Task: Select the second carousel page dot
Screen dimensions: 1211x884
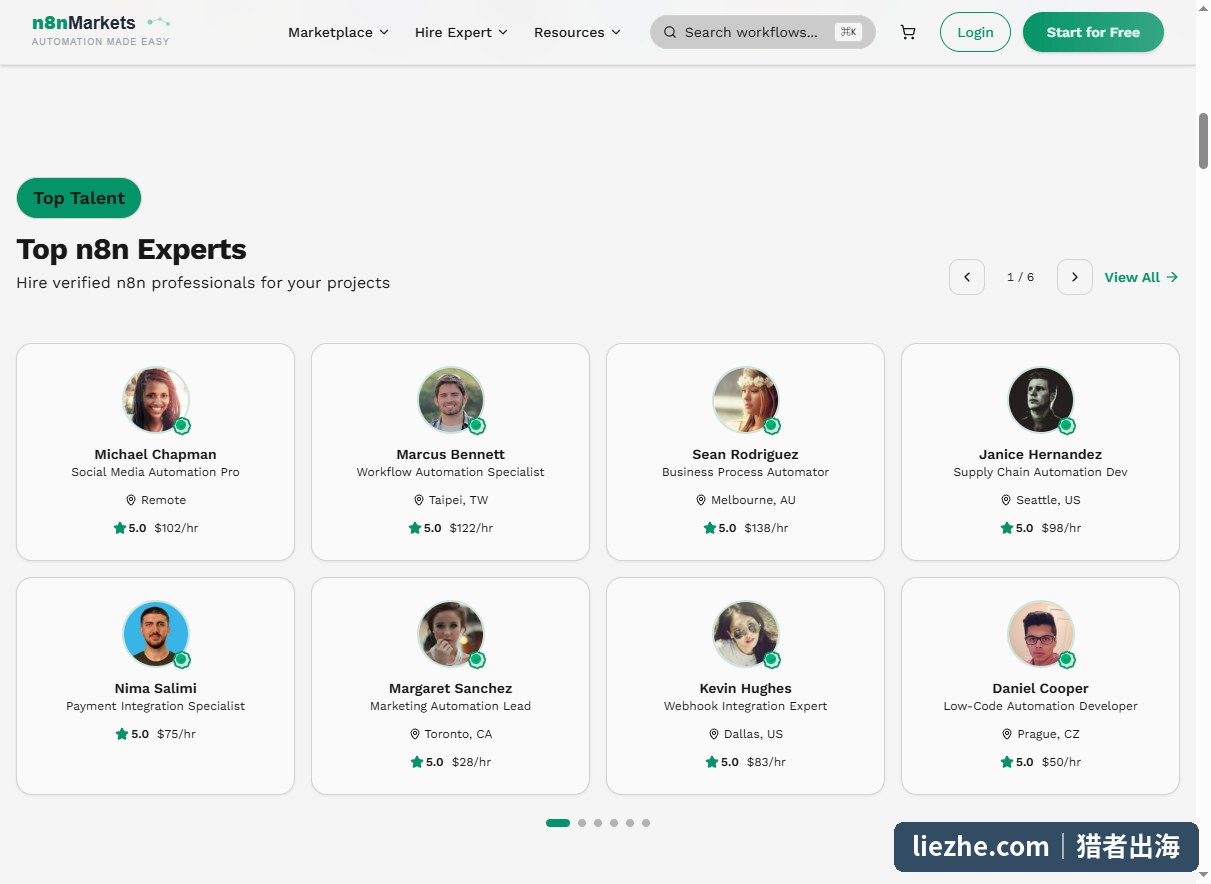Action: pyautogui.click(x=582, y=823)
